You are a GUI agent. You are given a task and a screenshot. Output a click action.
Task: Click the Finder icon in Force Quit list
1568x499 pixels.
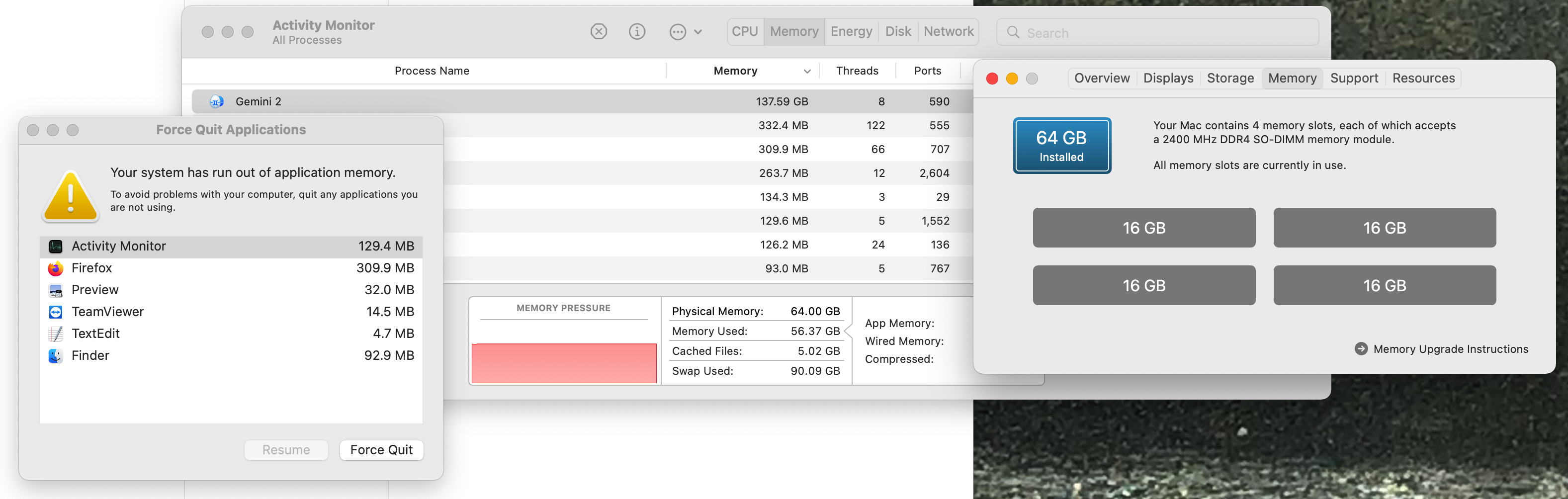point(55,356)
